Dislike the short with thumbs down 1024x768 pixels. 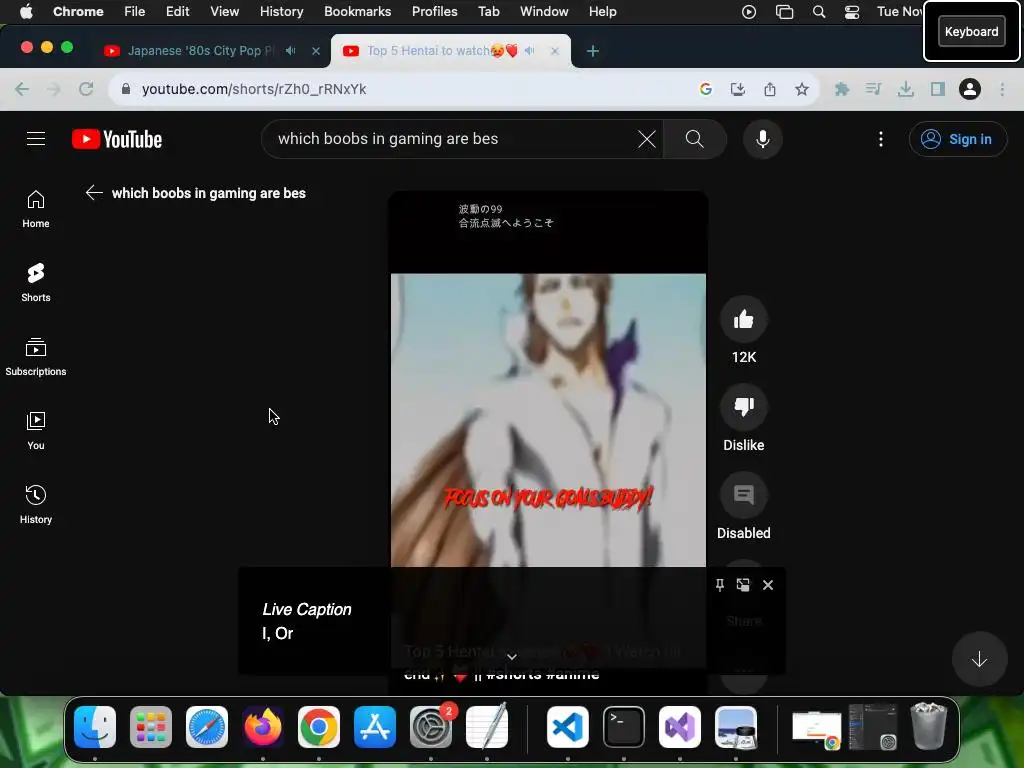pos(743,406)
